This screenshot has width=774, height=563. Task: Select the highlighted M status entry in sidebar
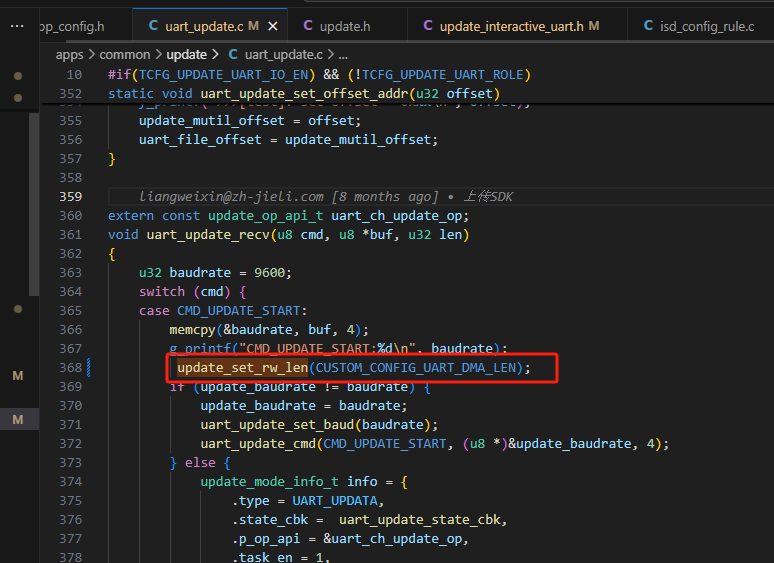(18, 419)
